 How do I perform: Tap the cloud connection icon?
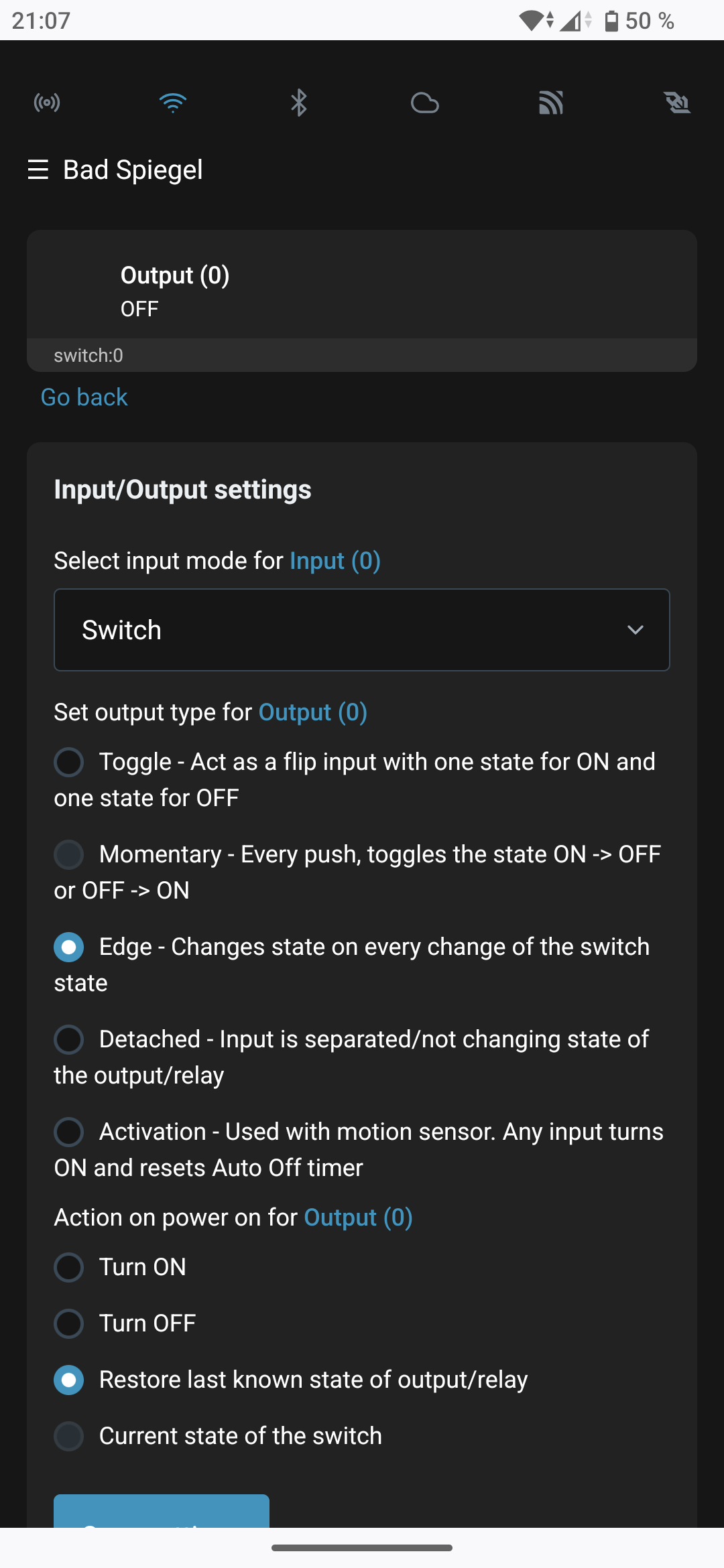424,103
